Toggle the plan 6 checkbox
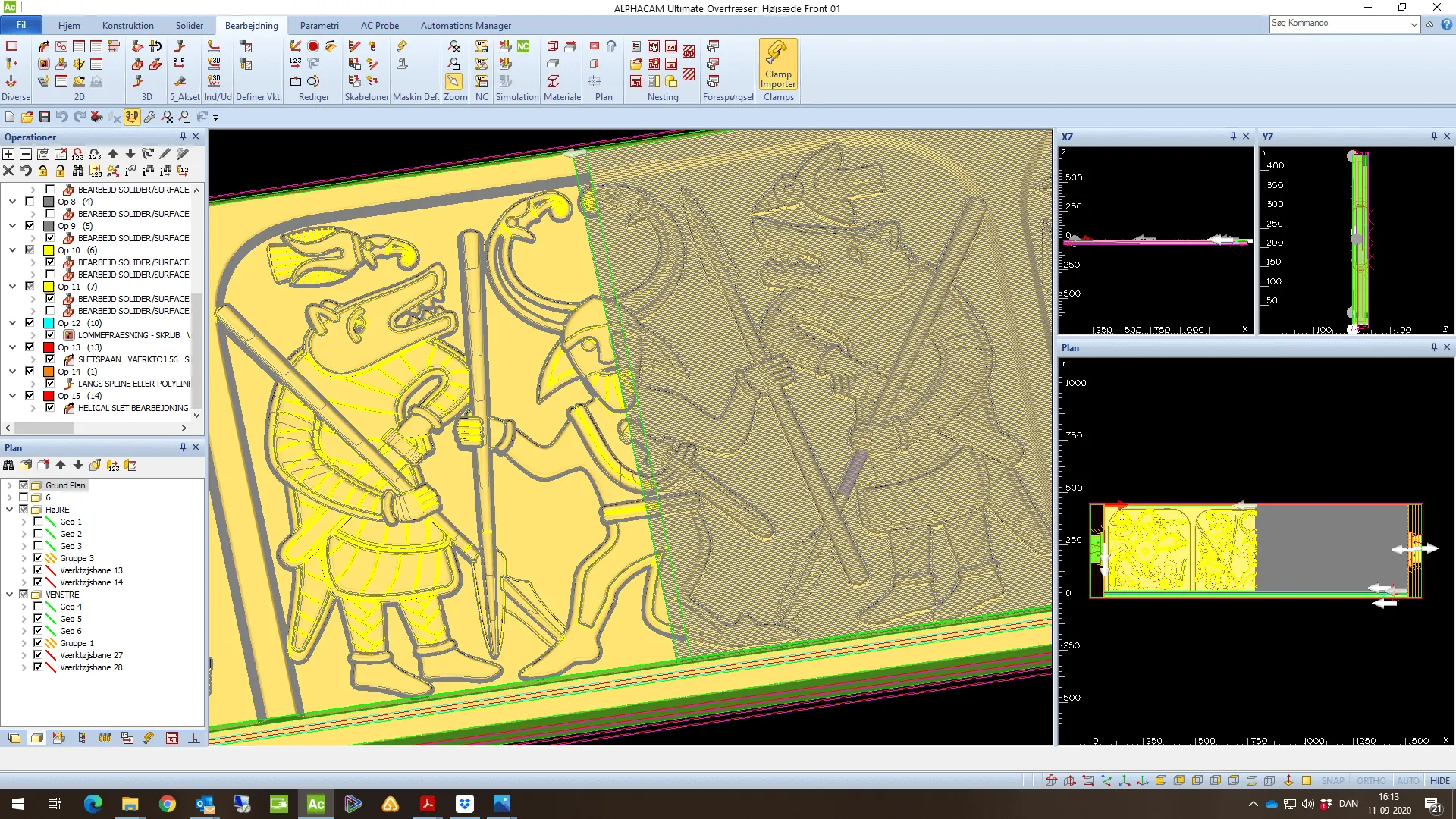Viewport: 1456px width, 819px height. (x=24, y=497)
